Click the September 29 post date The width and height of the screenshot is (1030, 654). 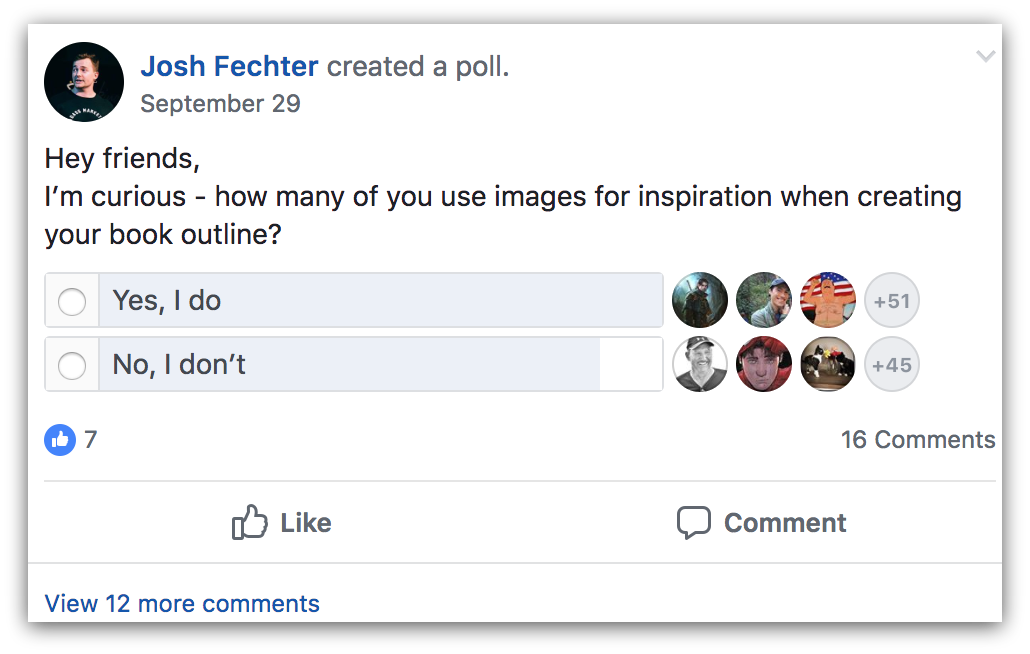click(220, 104)
